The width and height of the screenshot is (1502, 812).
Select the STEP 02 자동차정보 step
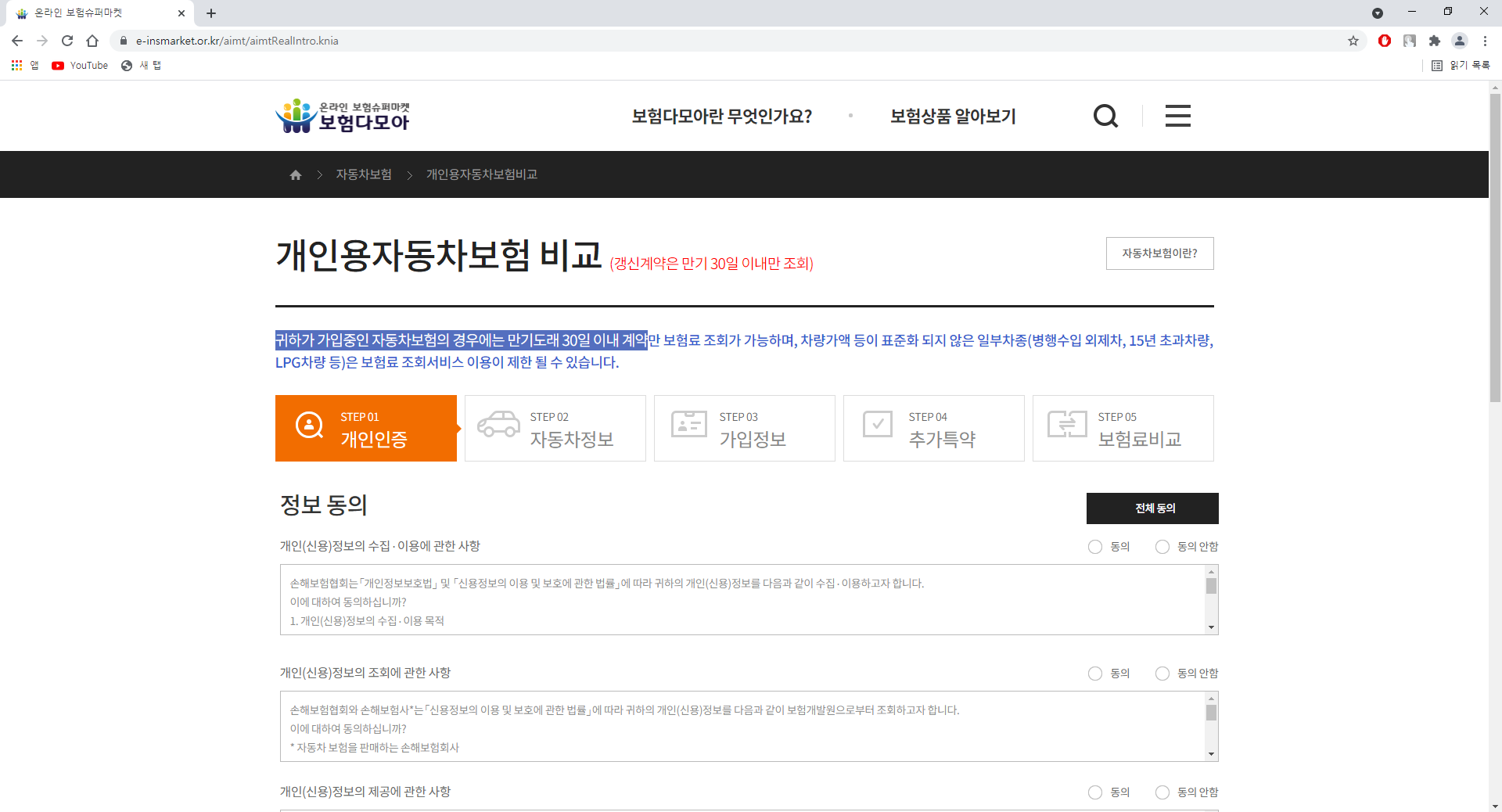tap(555, 429)
